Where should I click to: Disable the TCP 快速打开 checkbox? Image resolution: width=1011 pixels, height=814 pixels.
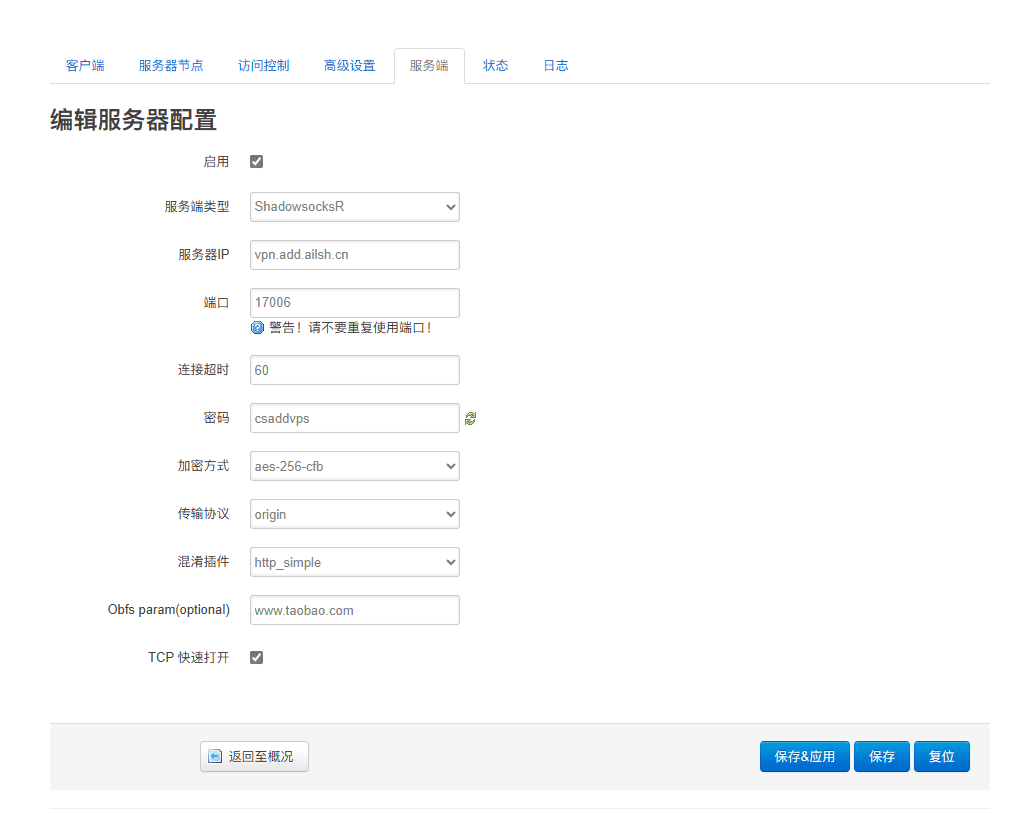click(x=256, y=658)
